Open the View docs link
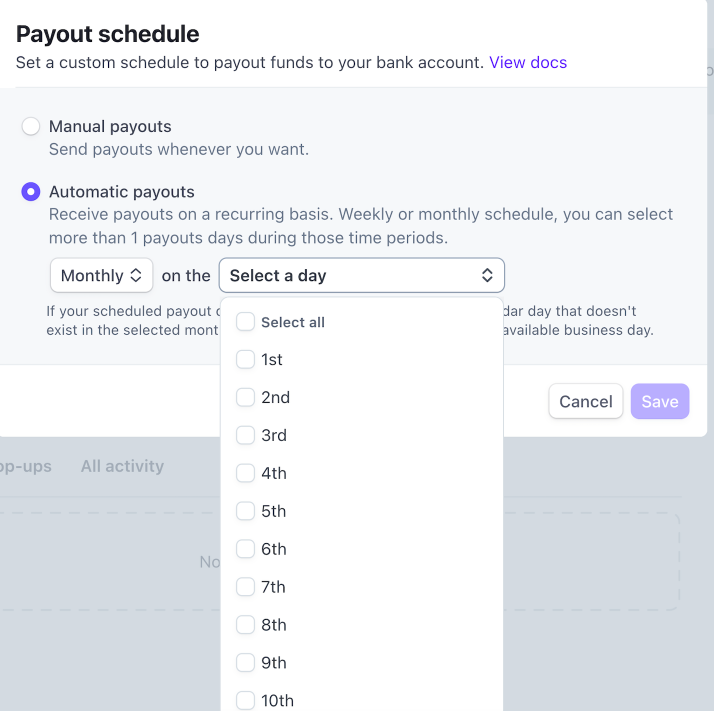The image size is (714, 711). pyautogui.click(x=528, y=62)
